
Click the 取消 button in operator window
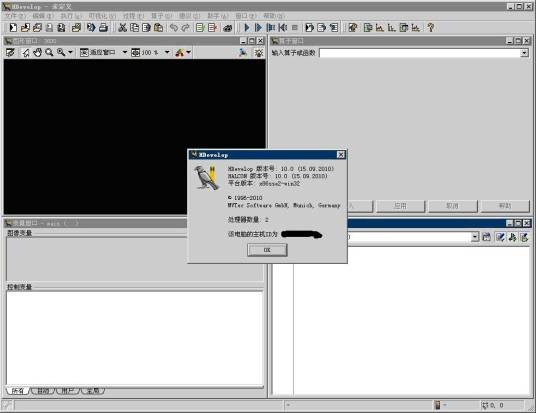tap(452, 206)
